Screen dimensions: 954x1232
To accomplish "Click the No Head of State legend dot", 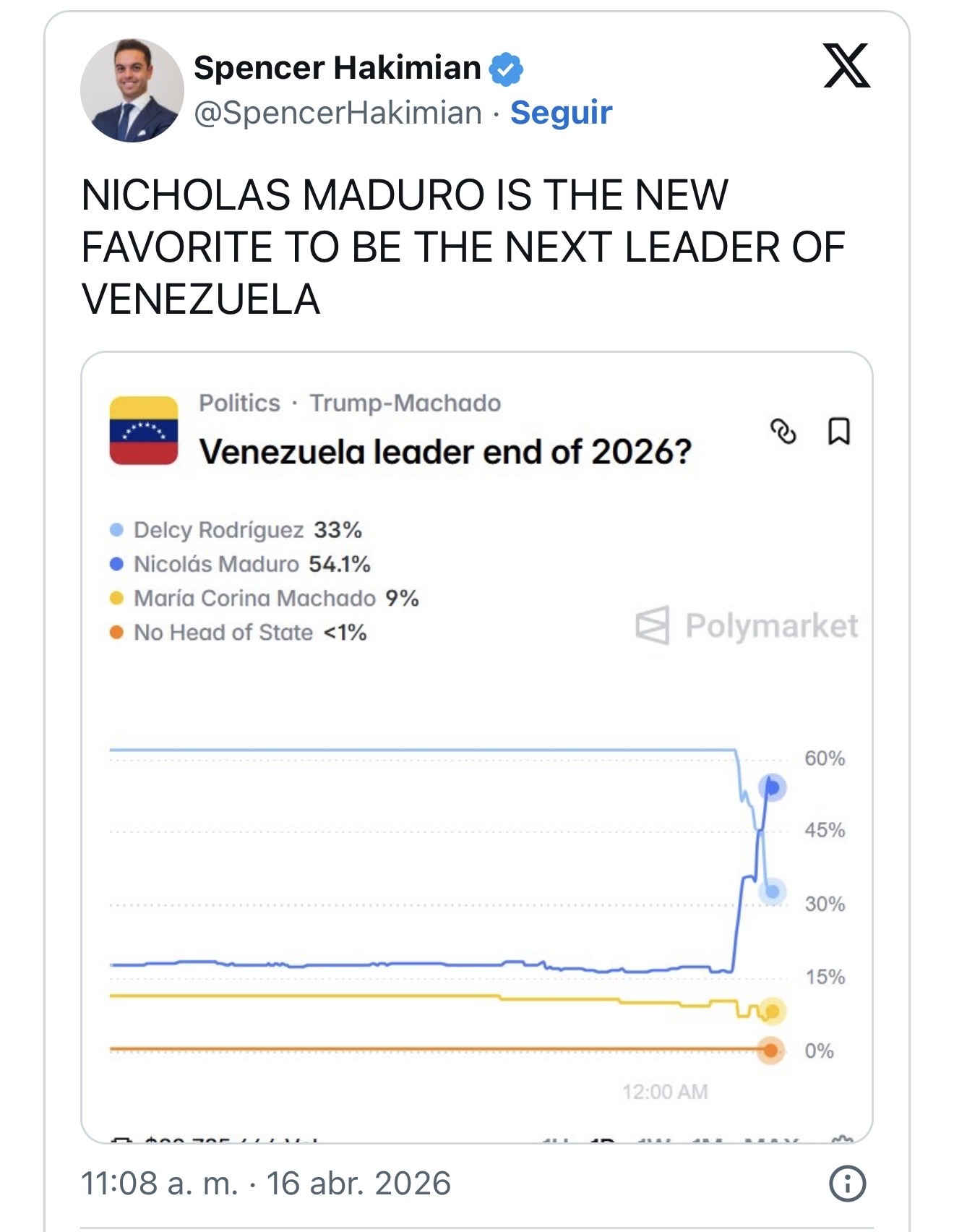I will click(x=116, y=633).
